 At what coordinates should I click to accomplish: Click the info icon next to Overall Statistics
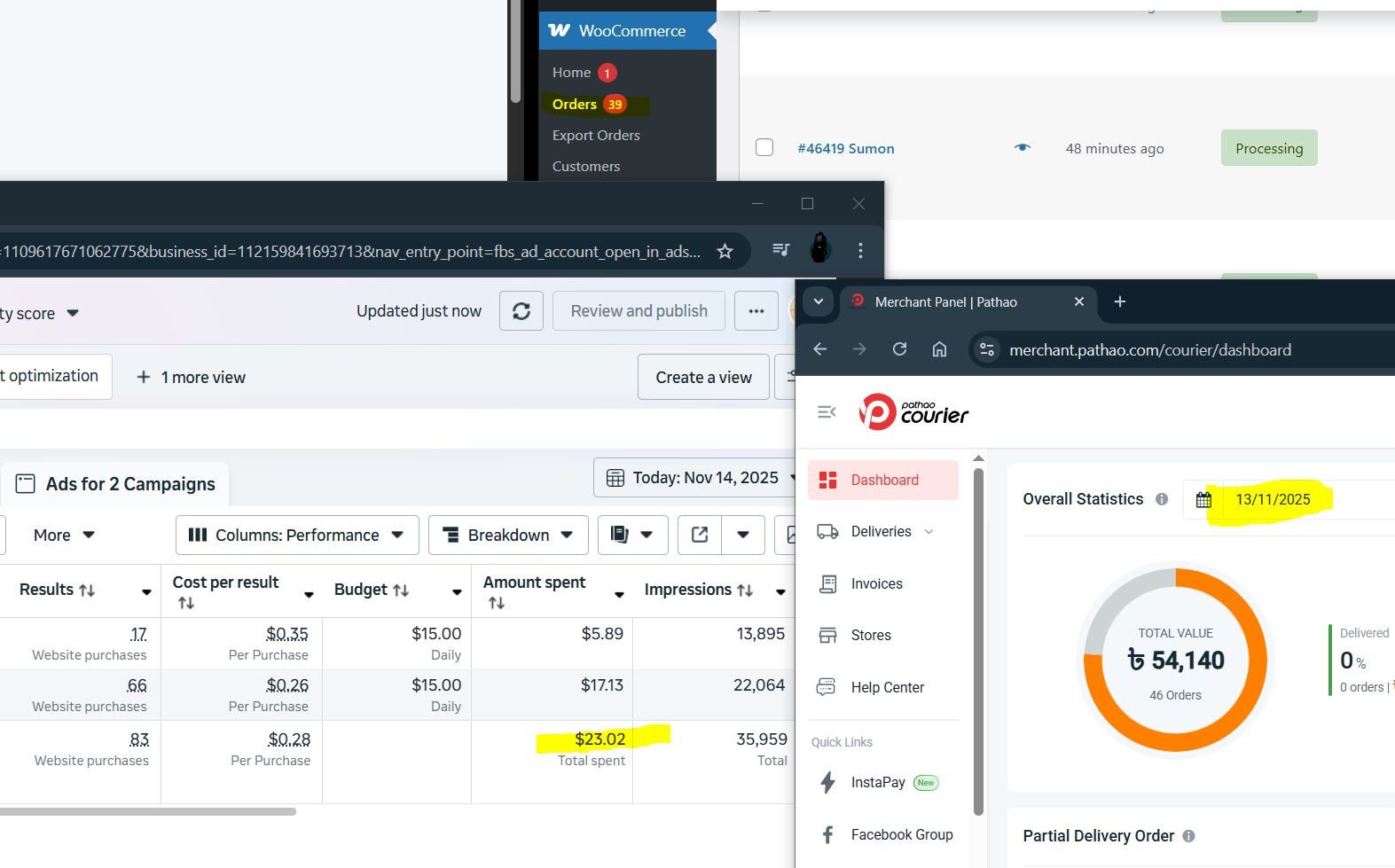tap(1162, 499)
